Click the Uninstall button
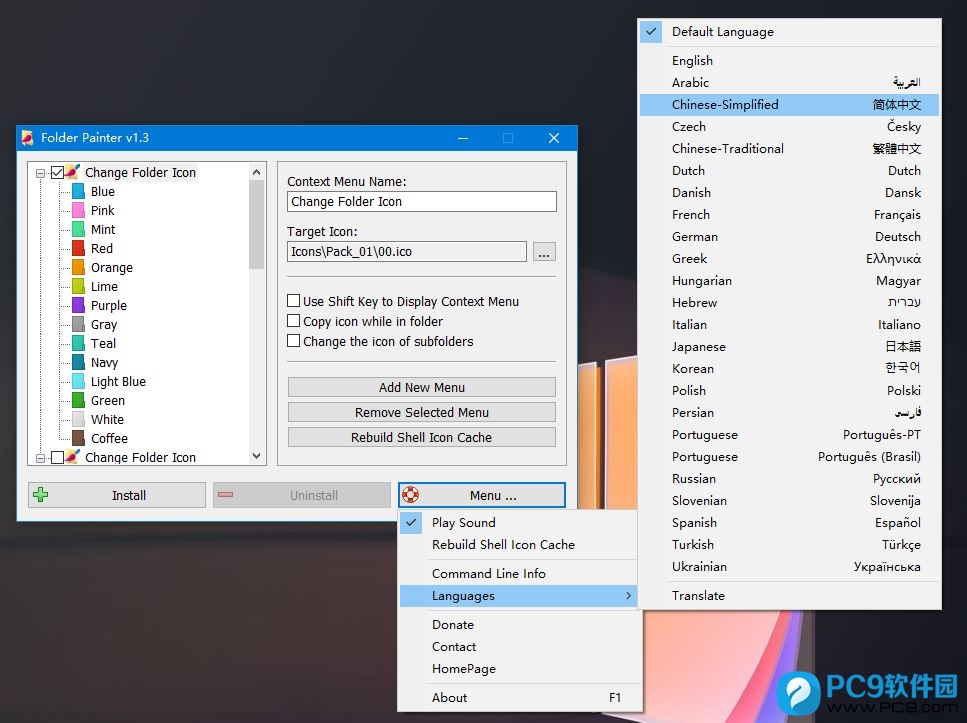Screen dimensions: 967x723 [302, 495]
